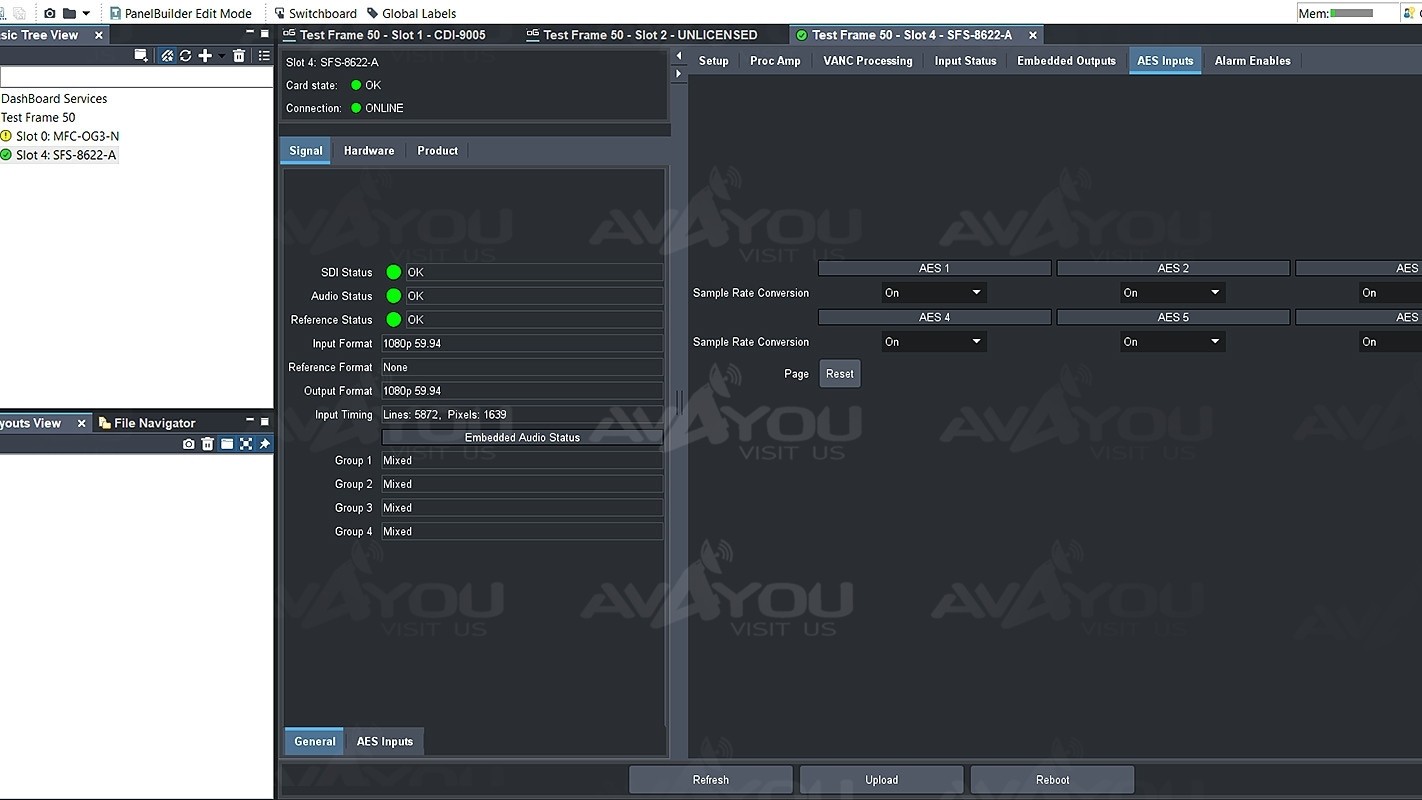Open the Setup tab
1422x800 pixels.
coord(713,61)
